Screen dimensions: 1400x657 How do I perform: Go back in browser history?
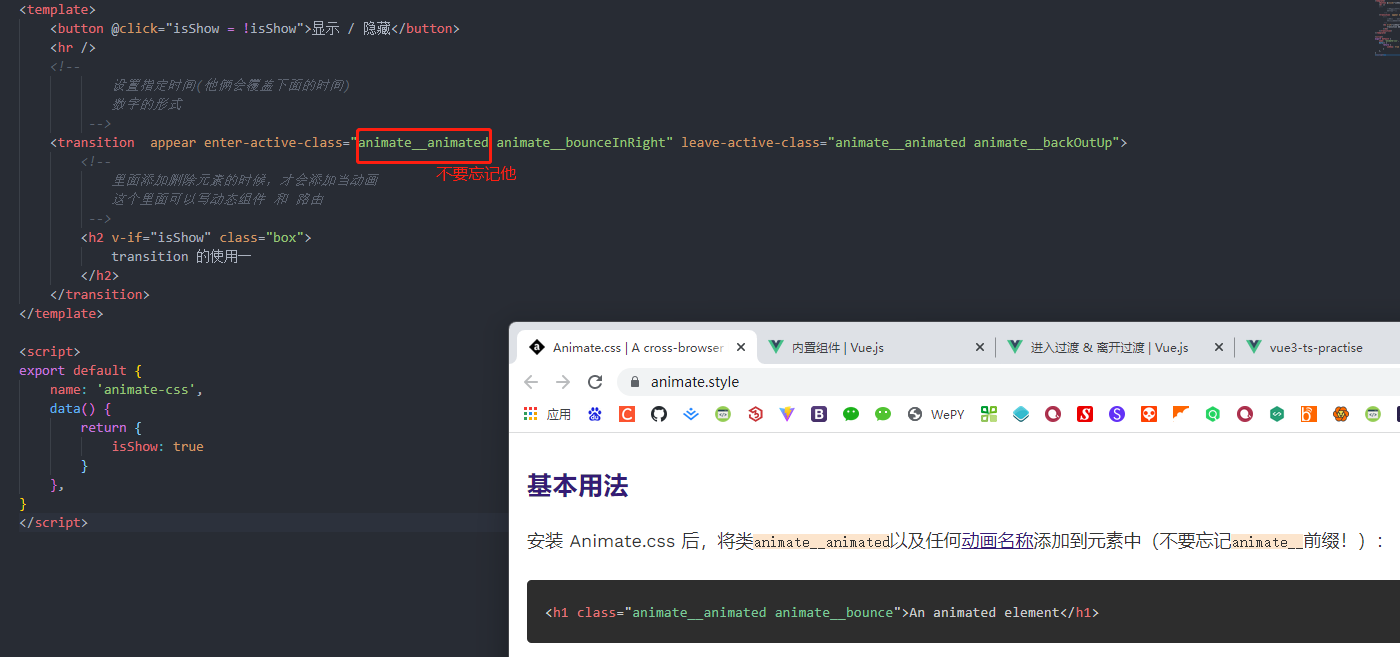click(x=531, y=382)
